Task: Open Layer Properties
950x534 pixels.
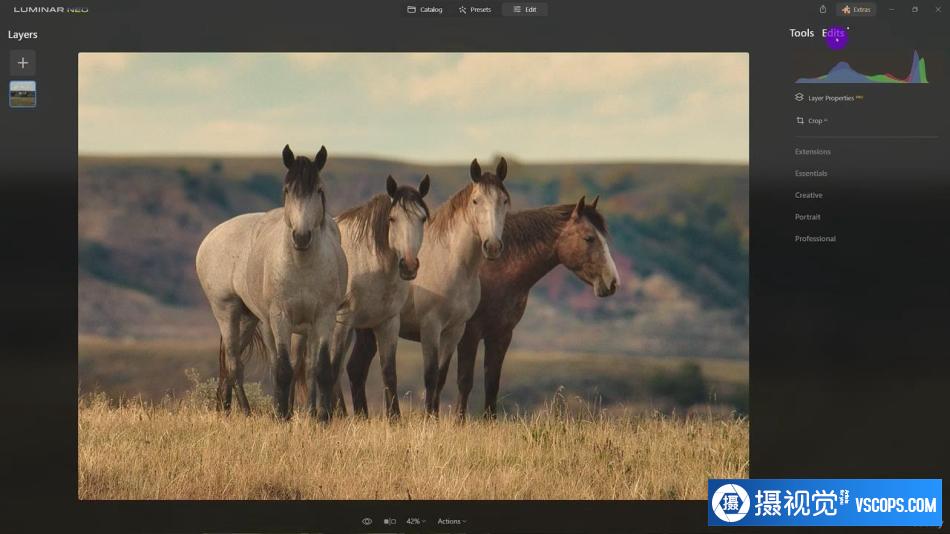Action: (x=831, y=98)
